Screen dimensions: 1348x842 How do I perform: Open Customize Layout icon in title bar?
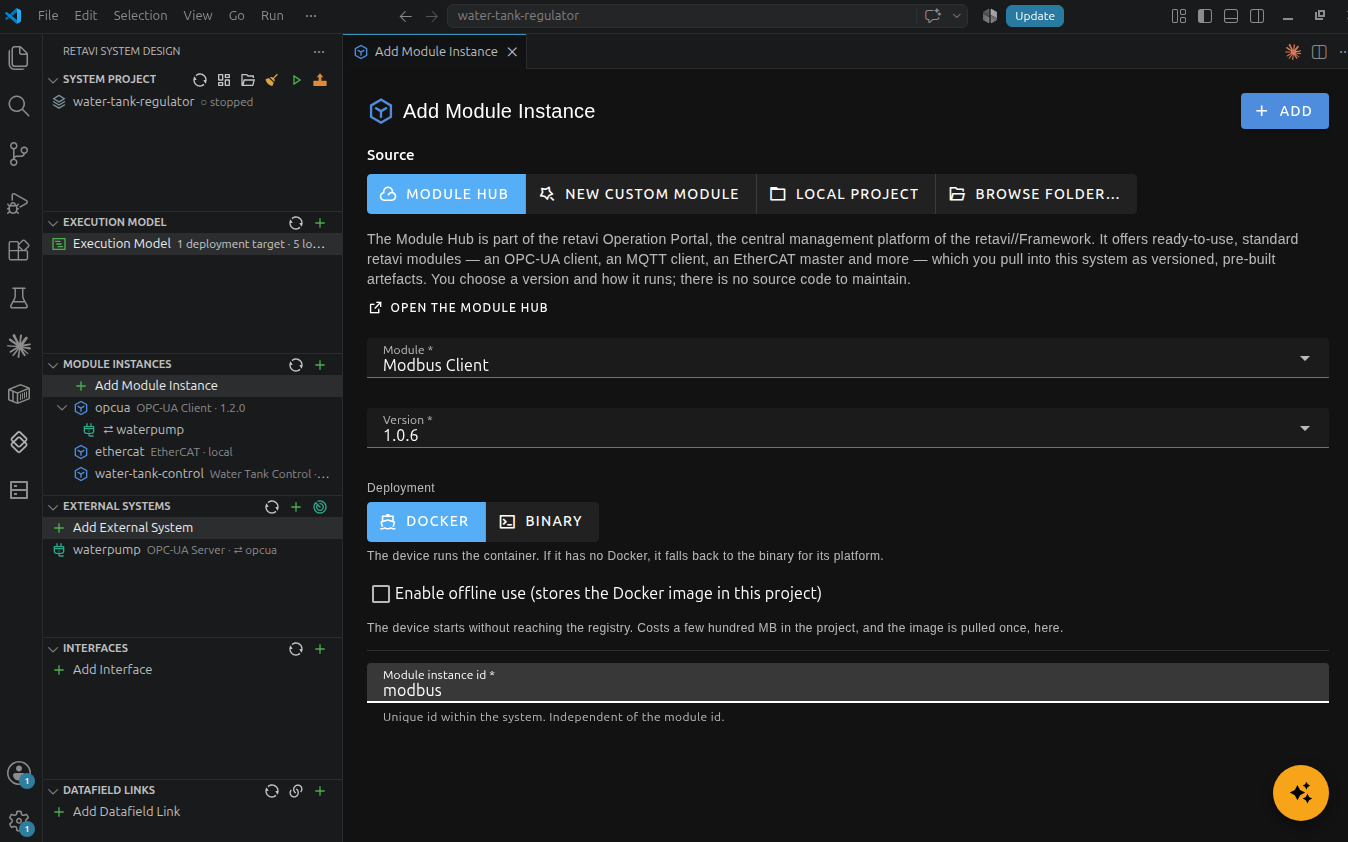point(1179,16)
